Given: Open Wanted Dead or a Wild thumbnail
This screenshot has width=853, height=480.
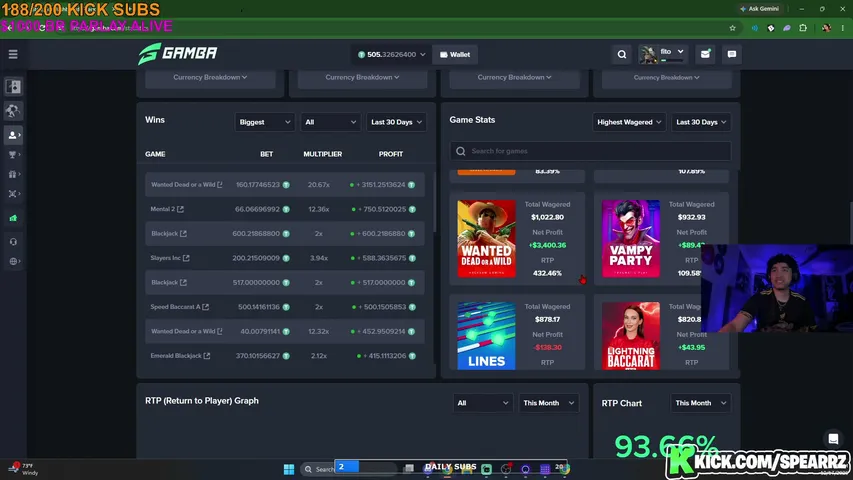Looking at the screenshot, I should pyautogui.click(x=486, y=238).
